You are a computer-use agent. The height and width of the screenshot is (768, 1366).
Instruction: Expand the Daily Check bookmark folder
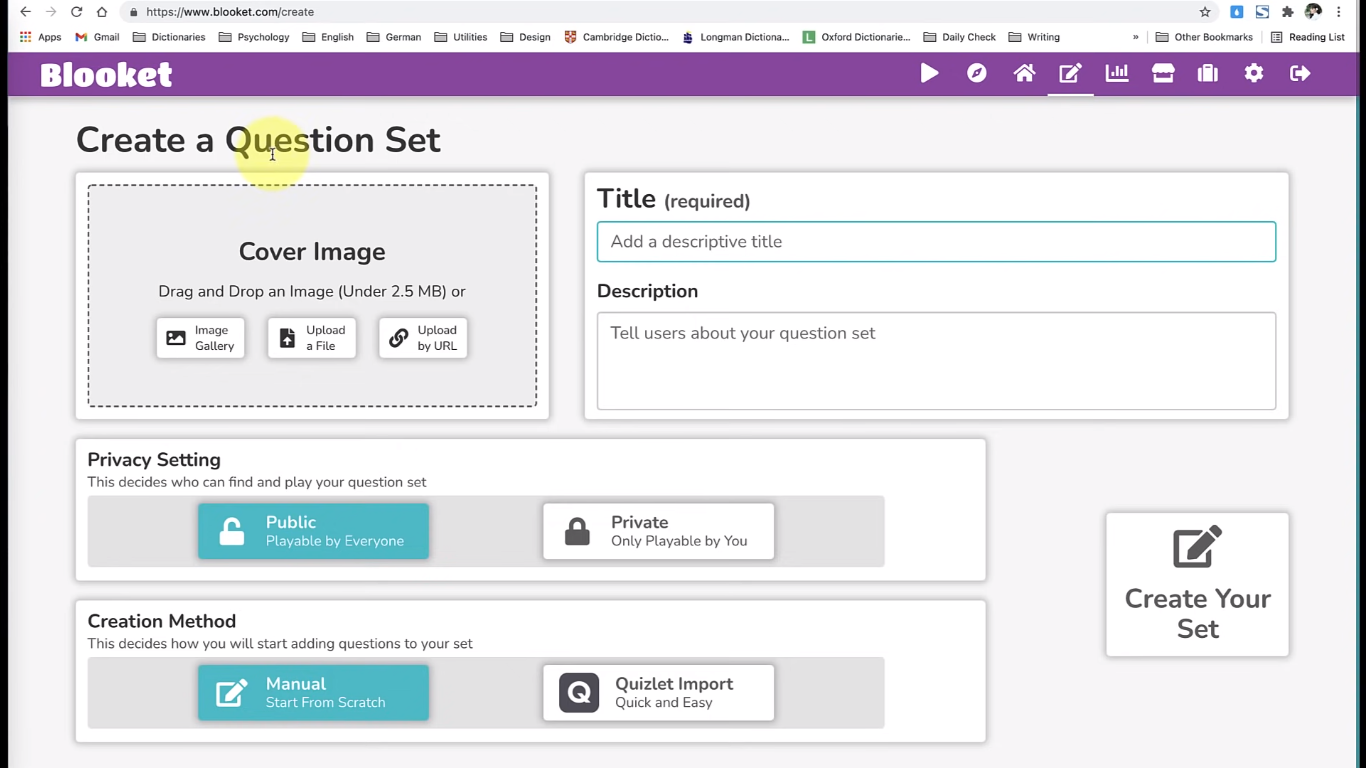pos(959,37)
